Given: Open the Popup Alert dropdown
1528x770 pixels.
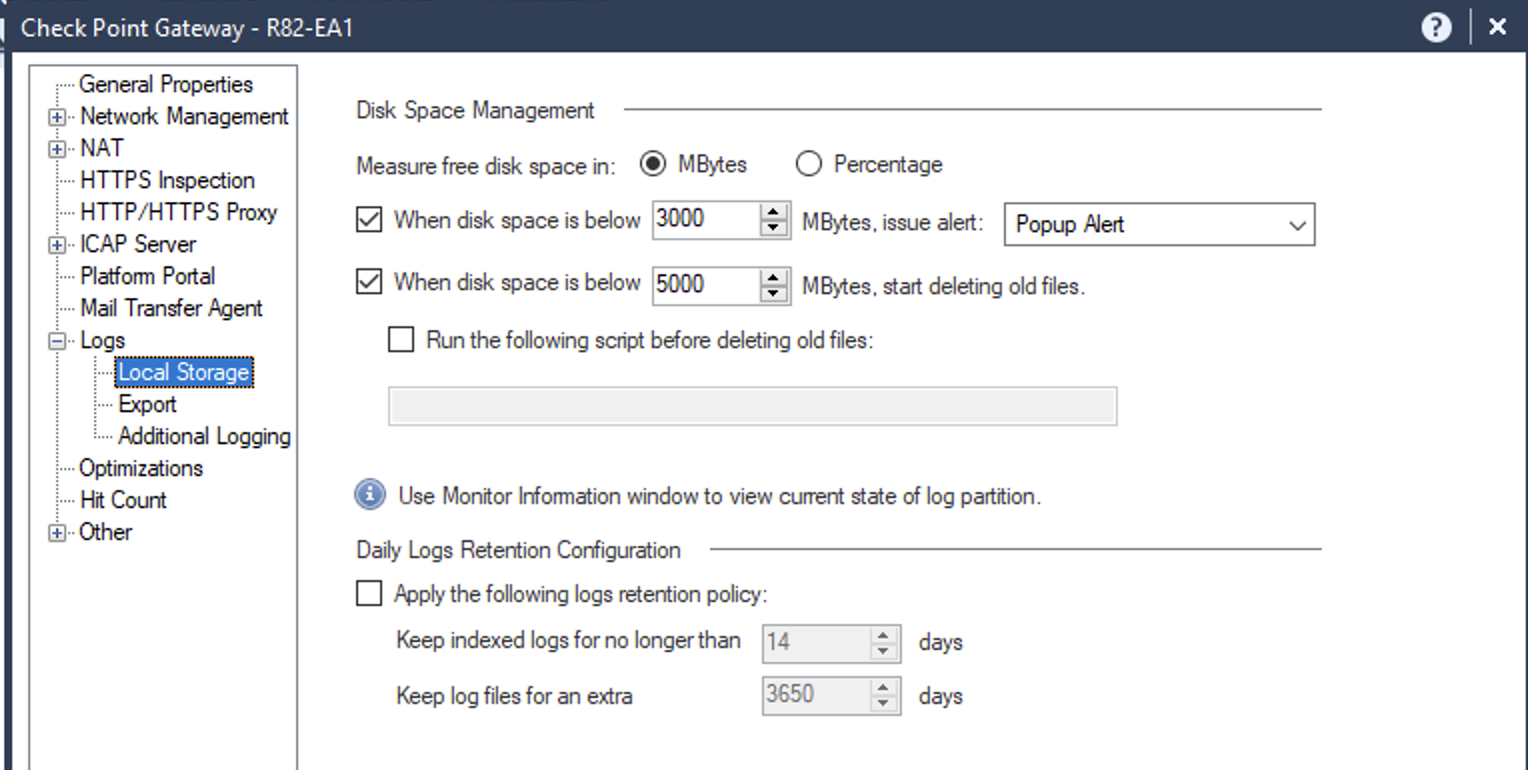Looking at the screenshot, I should [x=1158, y=224].
